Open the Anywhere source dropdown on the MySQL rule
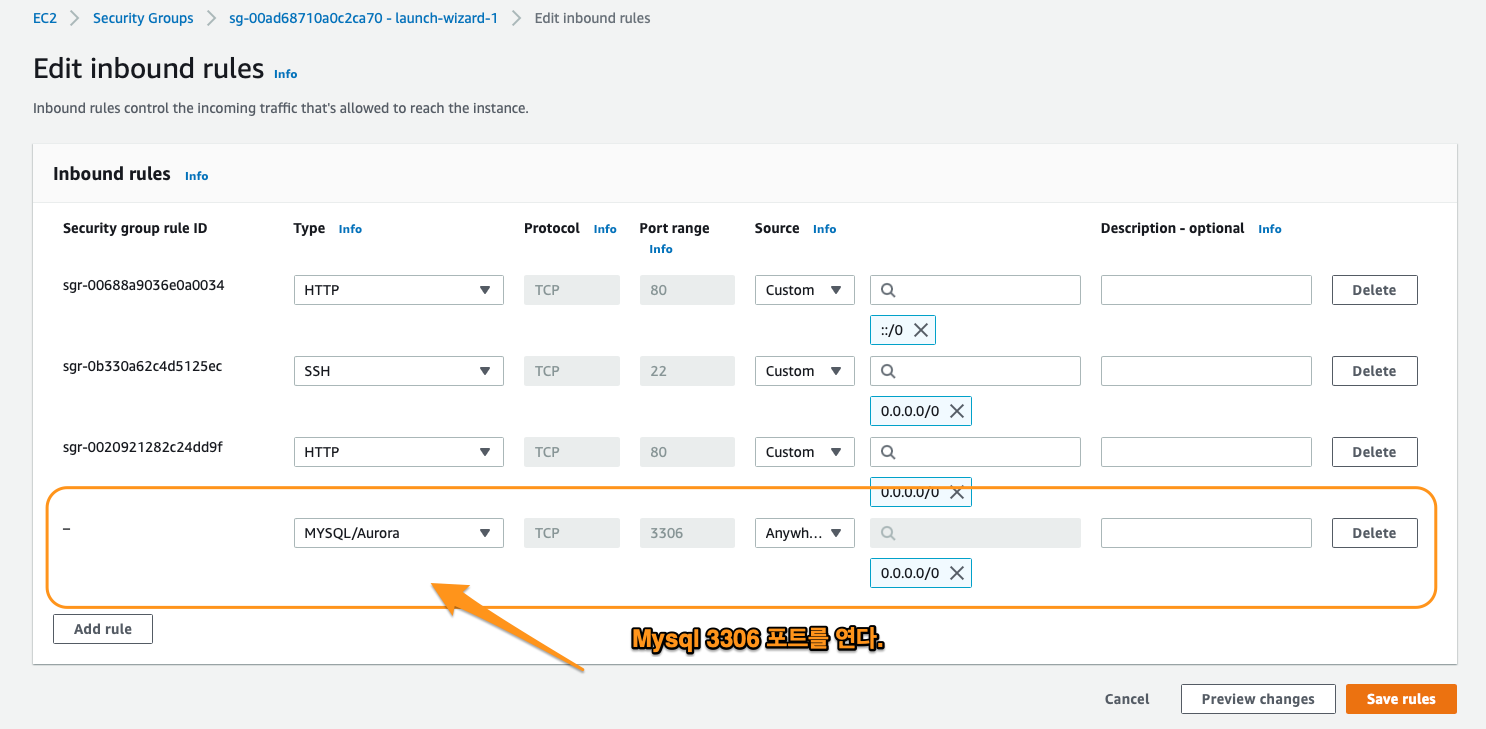Screen dimensions: 1486x729 tap(804, 532)
